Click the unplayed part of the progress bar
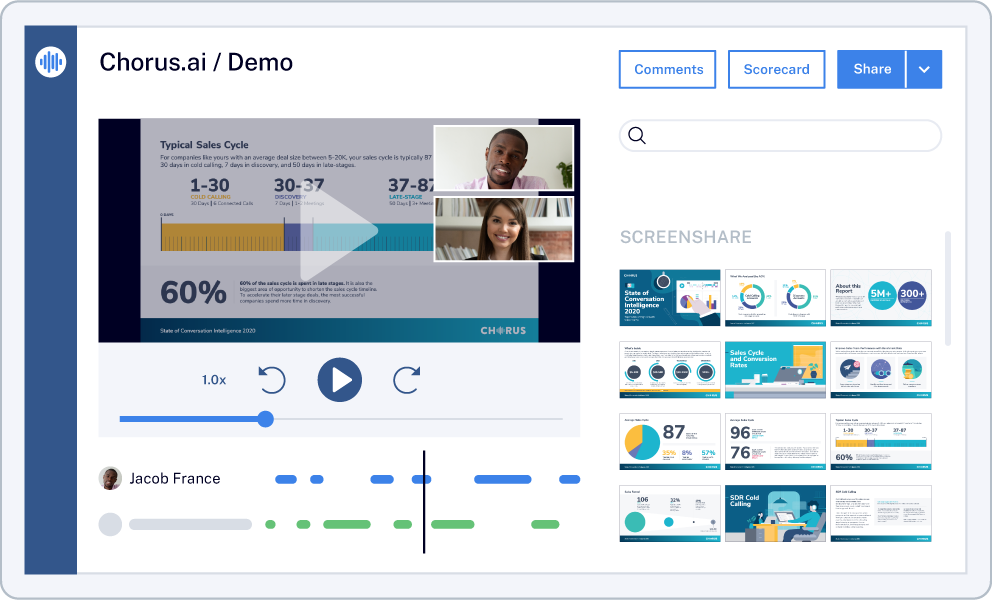 click(x=418, y=419)
